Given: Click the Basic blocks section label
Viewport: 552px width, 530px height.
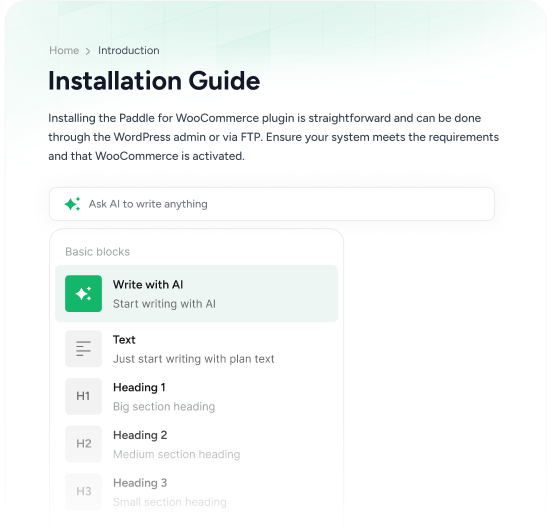Looking at the screenshot, I should pos(98,252).
